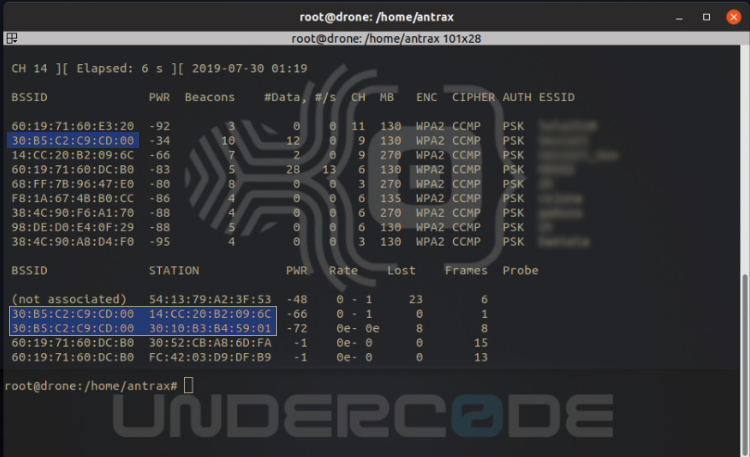The height and width of the screenshot is (457, 750).
Task: Select BSSID 38:4C:90:F6:A1:70
Action: tap(73, 213)
